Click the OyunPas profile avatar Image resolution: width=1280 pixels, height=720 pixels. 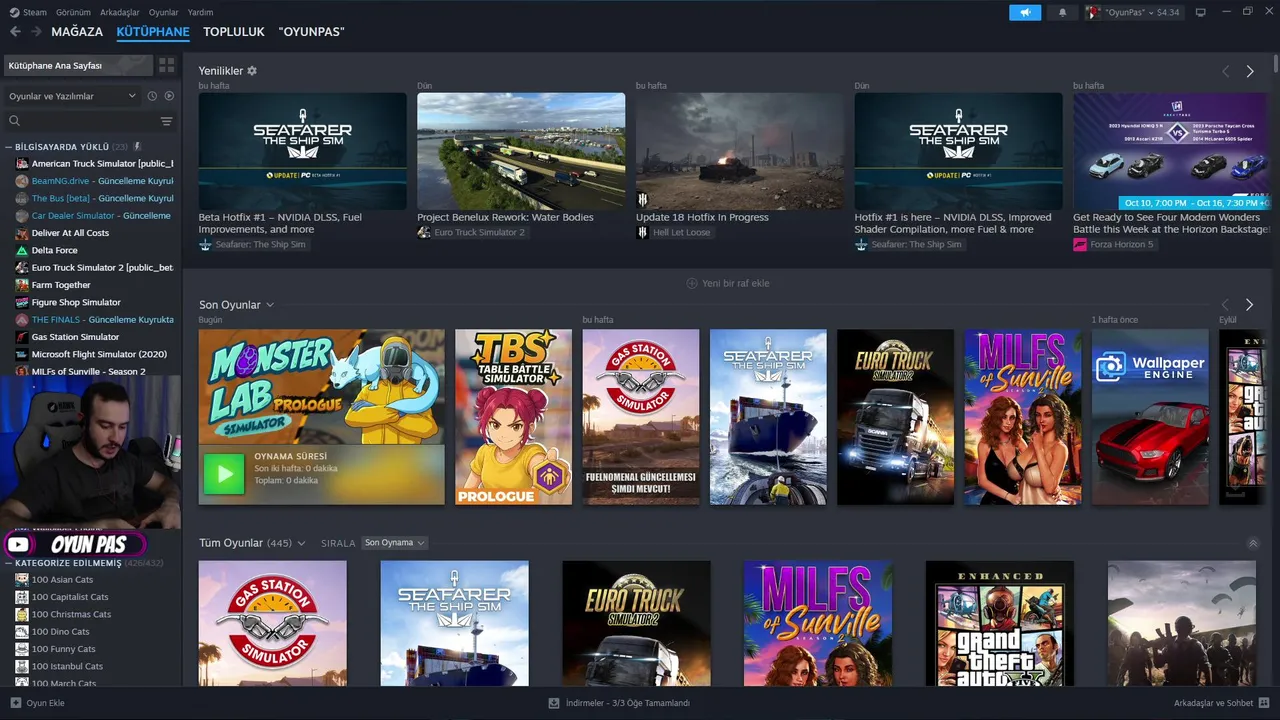[x=1094, y=12]
